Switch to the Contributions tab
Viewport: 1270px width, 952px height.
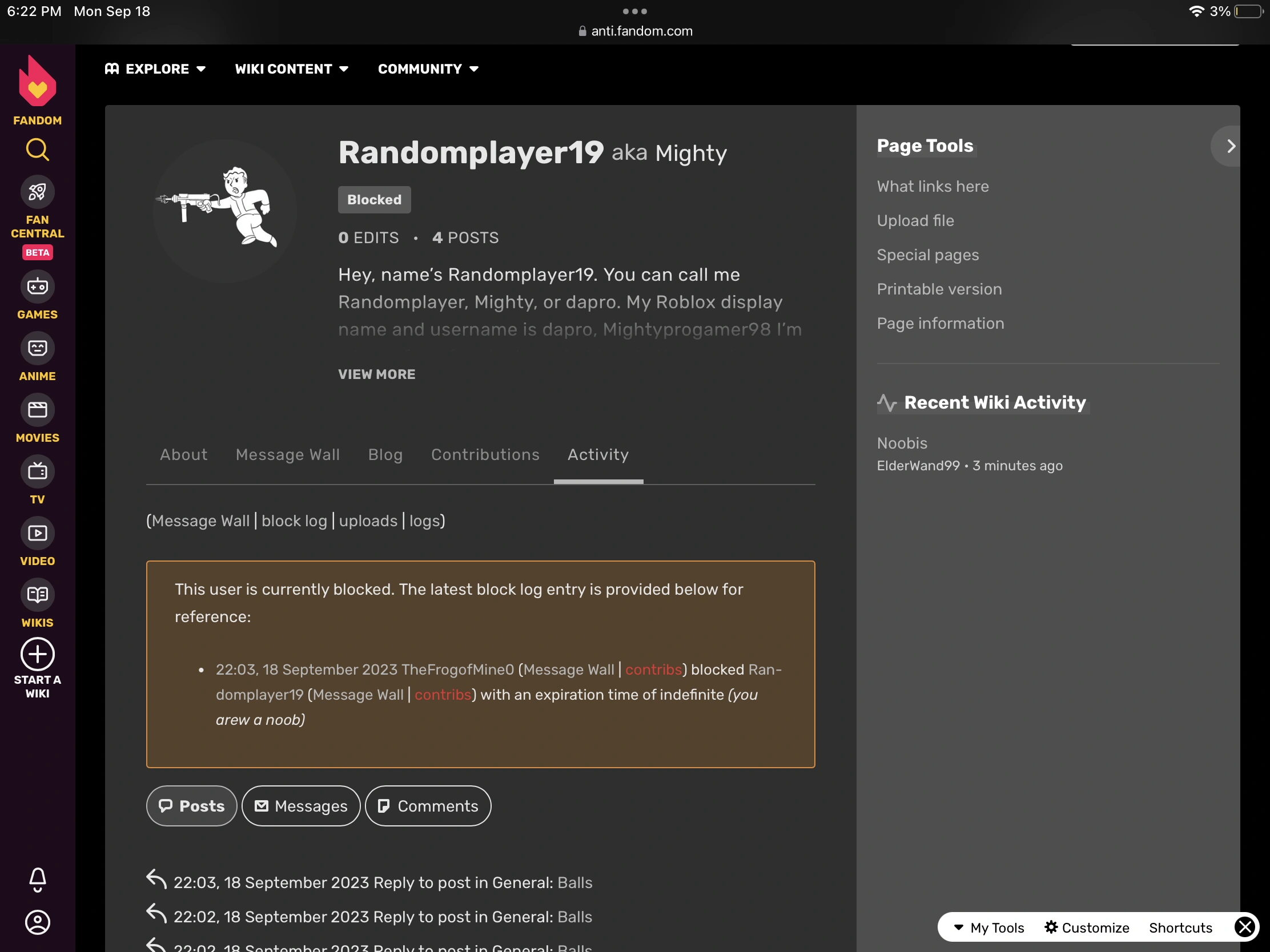pyautogui.click(x=485, y=454)
